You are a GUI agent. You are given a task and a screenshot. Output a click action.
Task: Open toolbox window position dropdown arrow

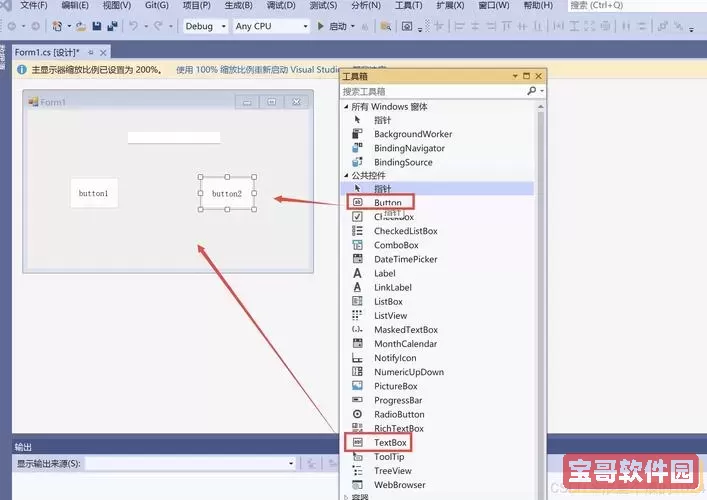(515, 76)
